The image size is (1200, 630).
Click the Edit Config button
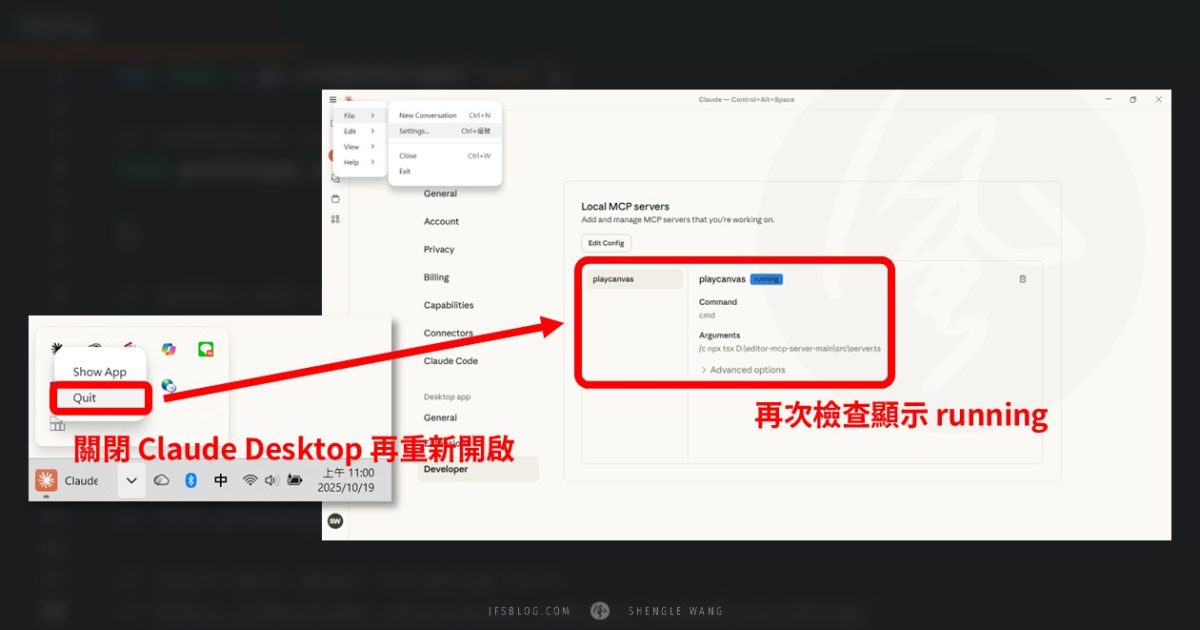point(606,242)
